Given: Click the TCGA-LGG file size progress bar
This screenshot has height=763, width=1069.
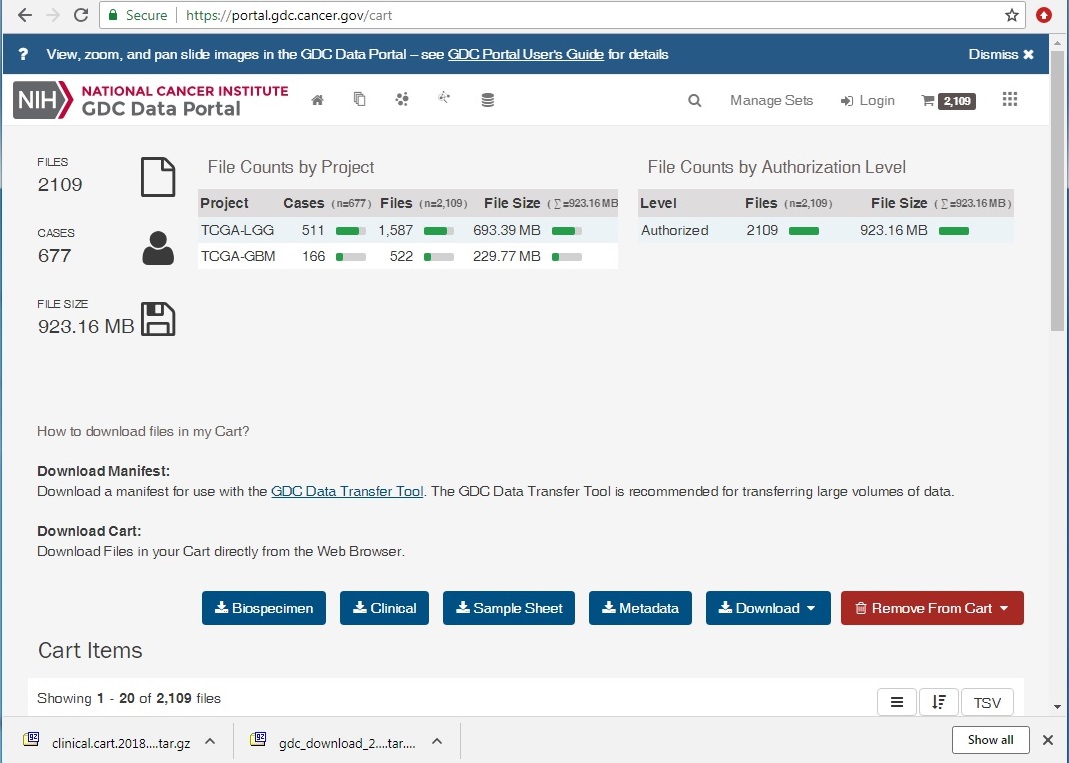Looking at the screenshot, I should 567,231.
